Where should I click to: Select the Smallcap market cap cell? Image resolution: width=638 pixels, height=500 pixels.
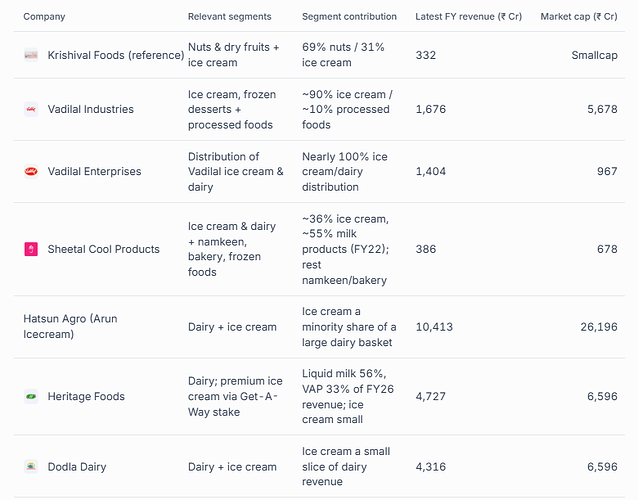(594, 55)
